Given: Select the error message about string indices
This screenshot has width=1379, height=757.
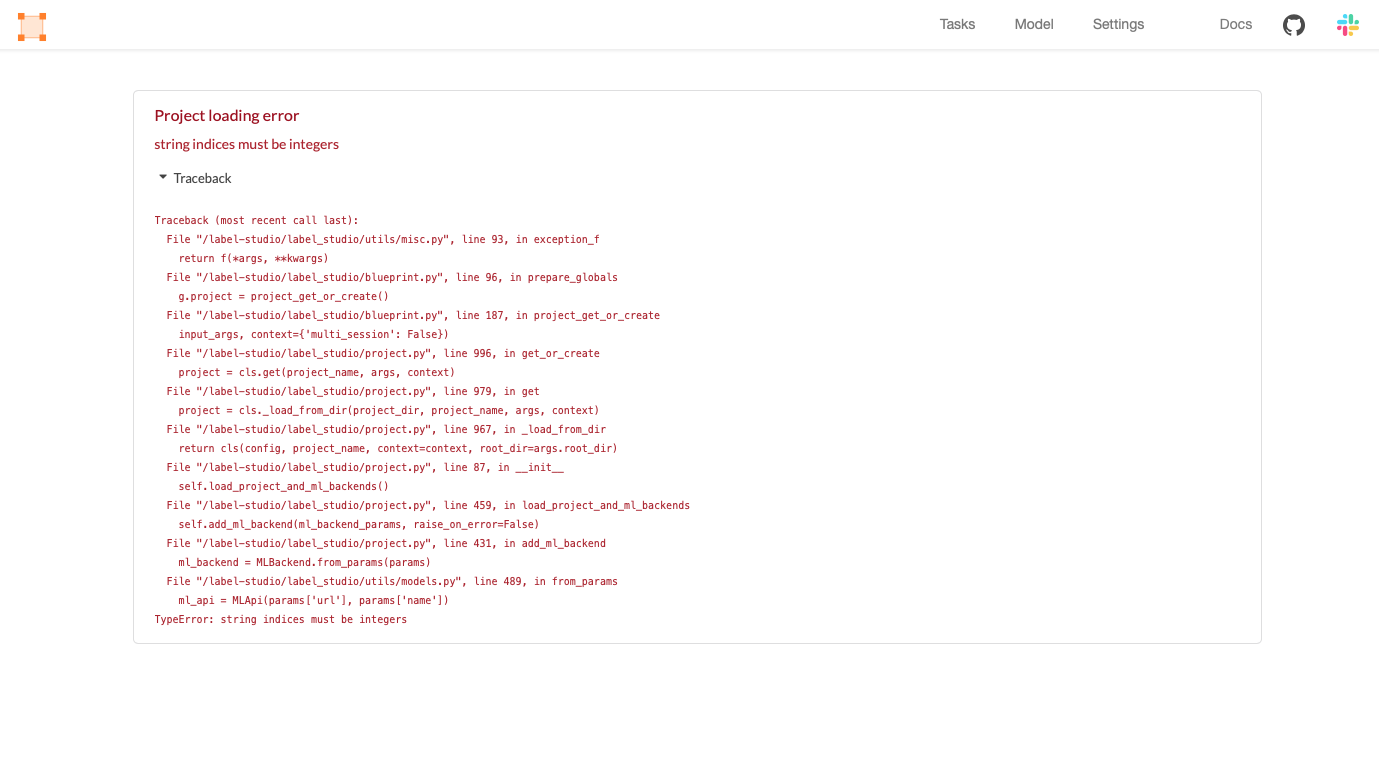Looking at the screenshot, I should [246, 144].
